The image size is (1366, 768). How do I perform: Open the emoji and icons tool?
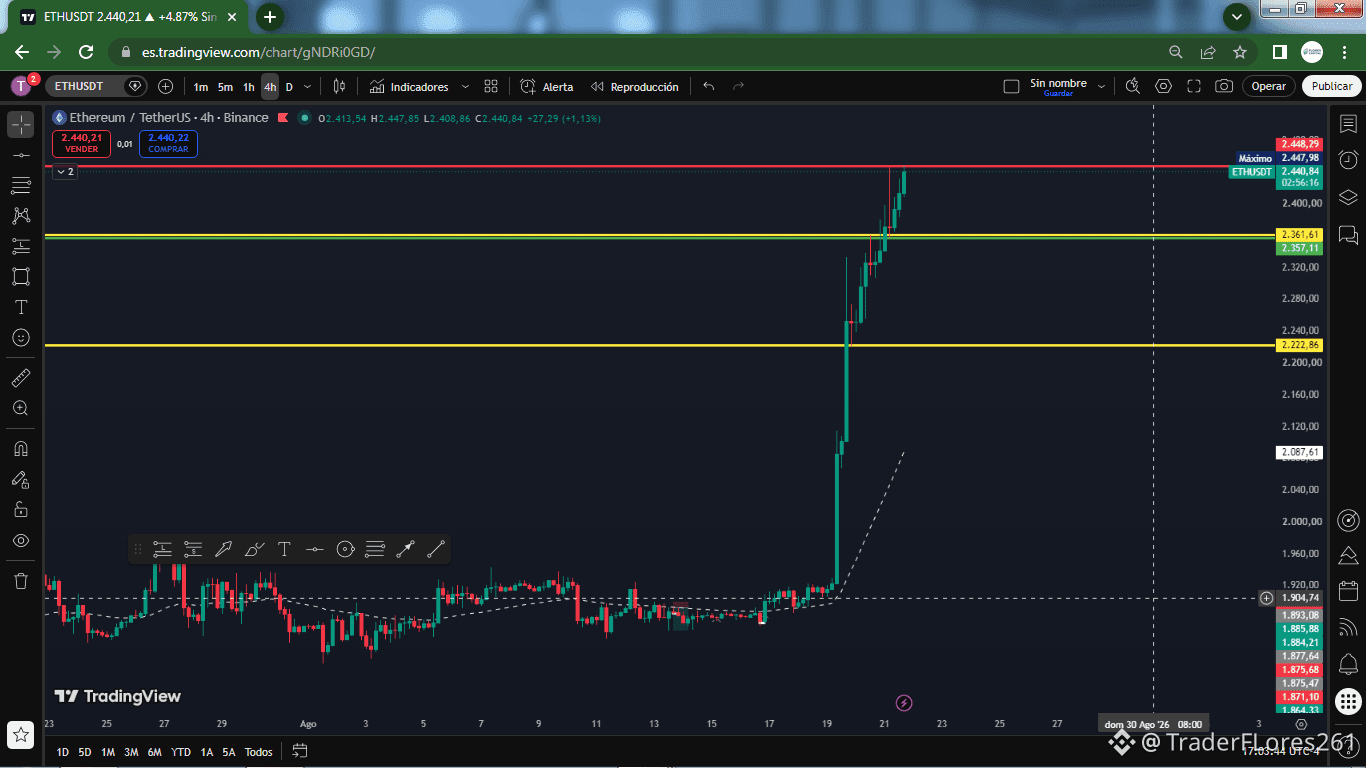pos(21,338)
